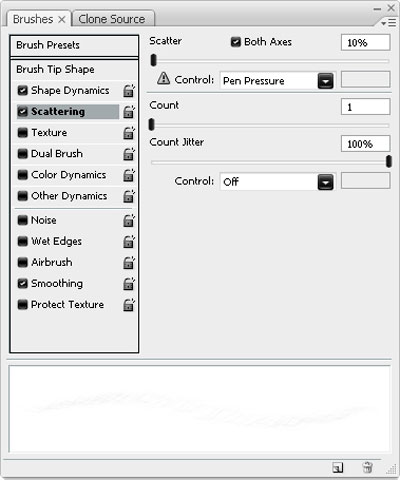Toggle lock icon next to Shape Dynamics

tap(129, 91)
